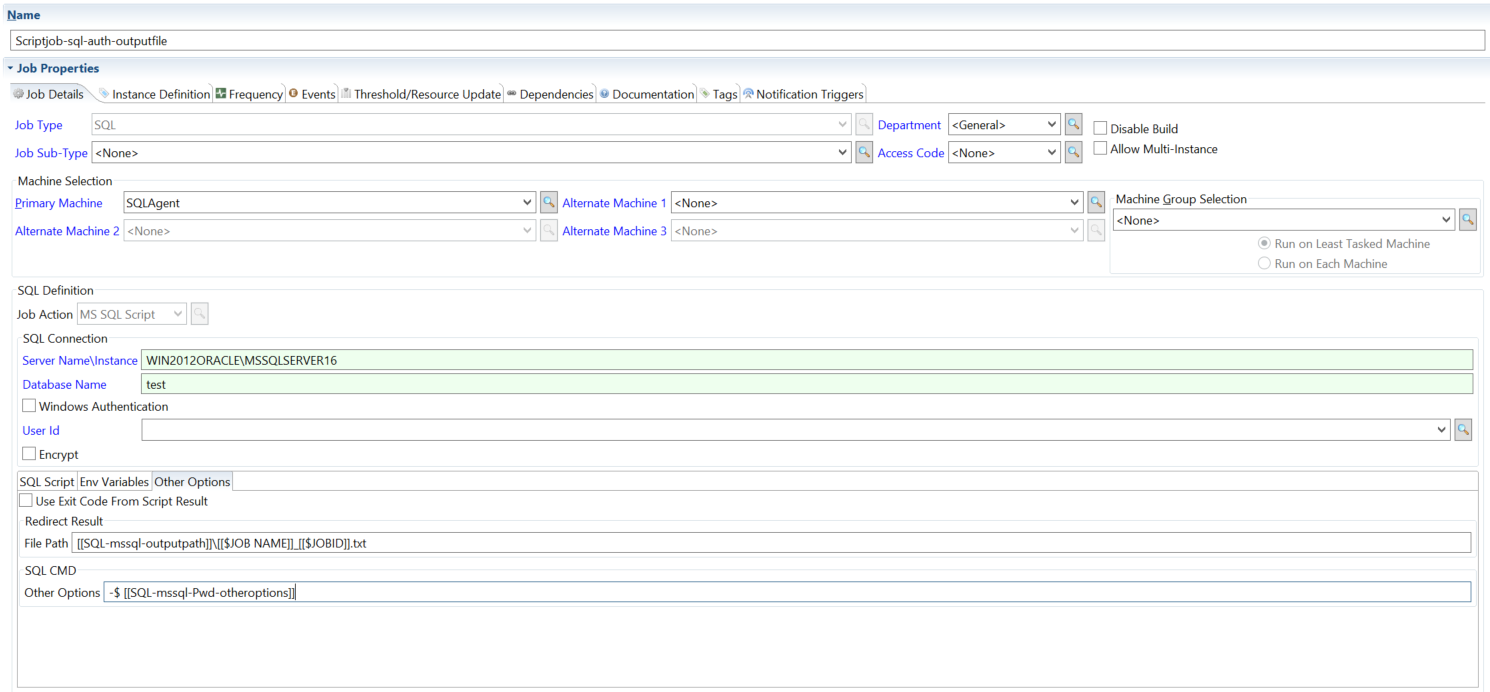The image size is (1490, 692).
Task: Switch to Env Variables sub-tab
Action: tap(114, 482)
